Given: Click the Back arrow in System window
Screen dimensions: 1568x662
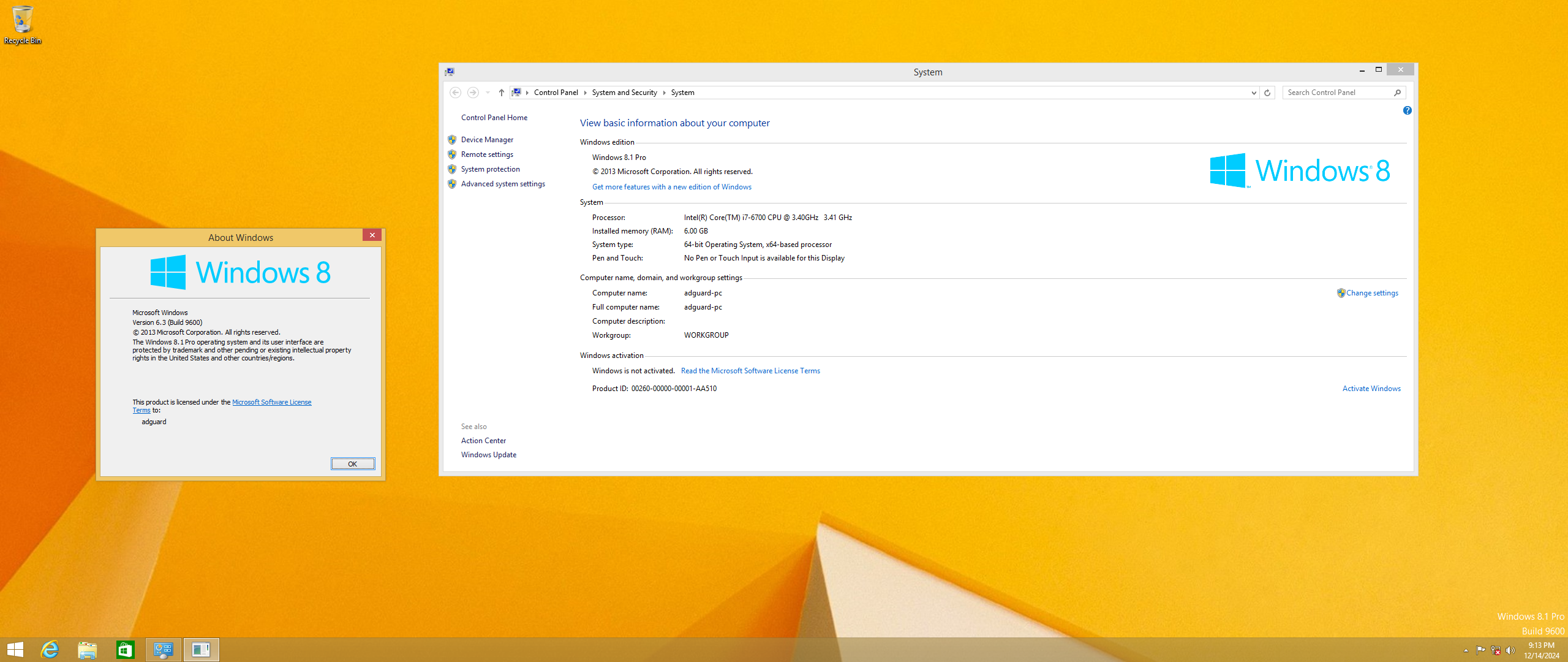Looking at the screenshot, I should click(455, 93).
